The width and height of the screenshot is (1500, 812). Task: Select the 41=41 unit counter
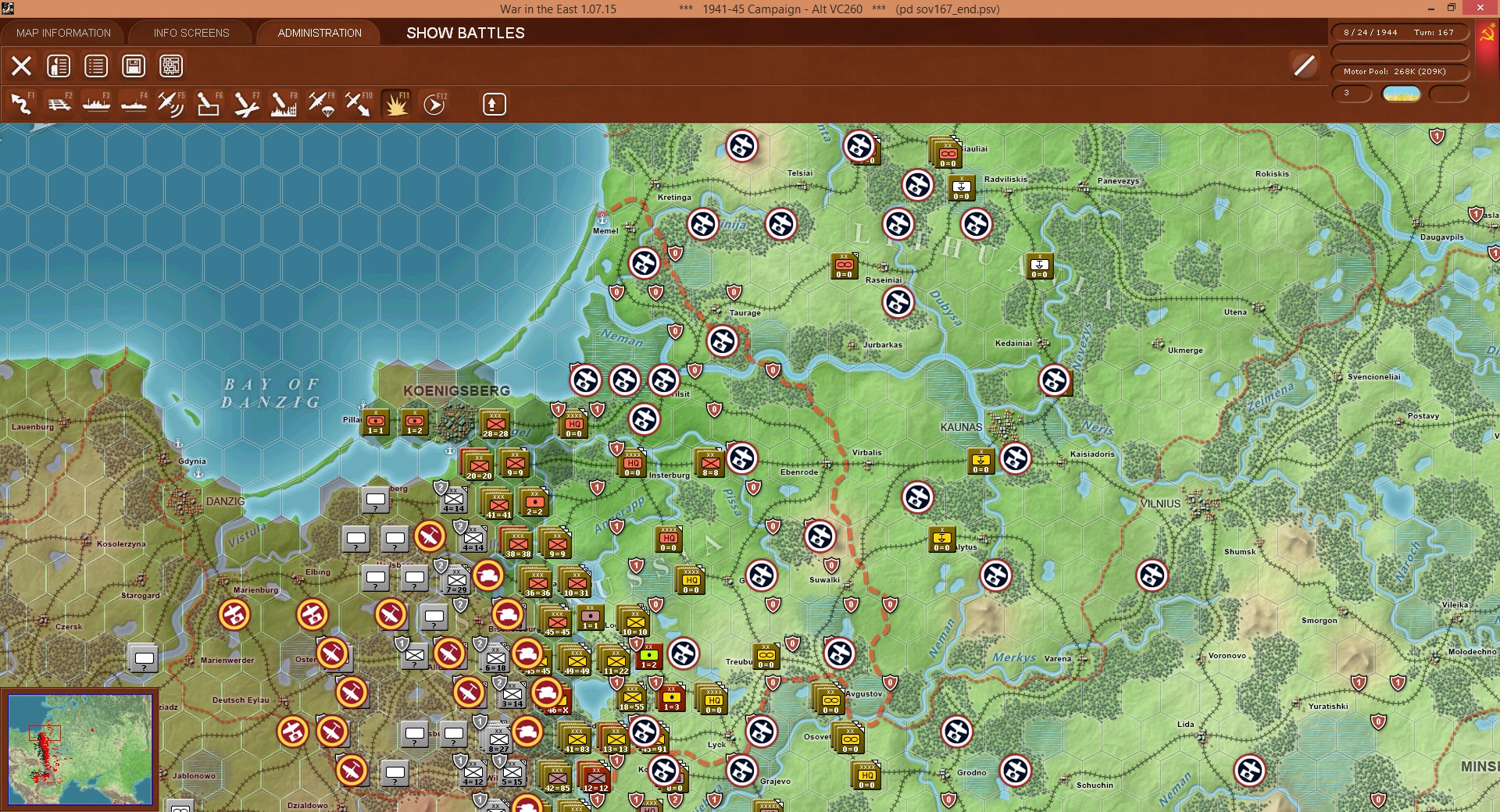498,505
